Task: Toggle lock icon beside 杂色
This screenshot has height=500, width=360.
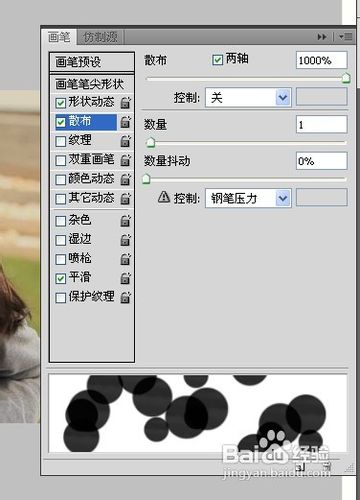Action: pos(125,221)
